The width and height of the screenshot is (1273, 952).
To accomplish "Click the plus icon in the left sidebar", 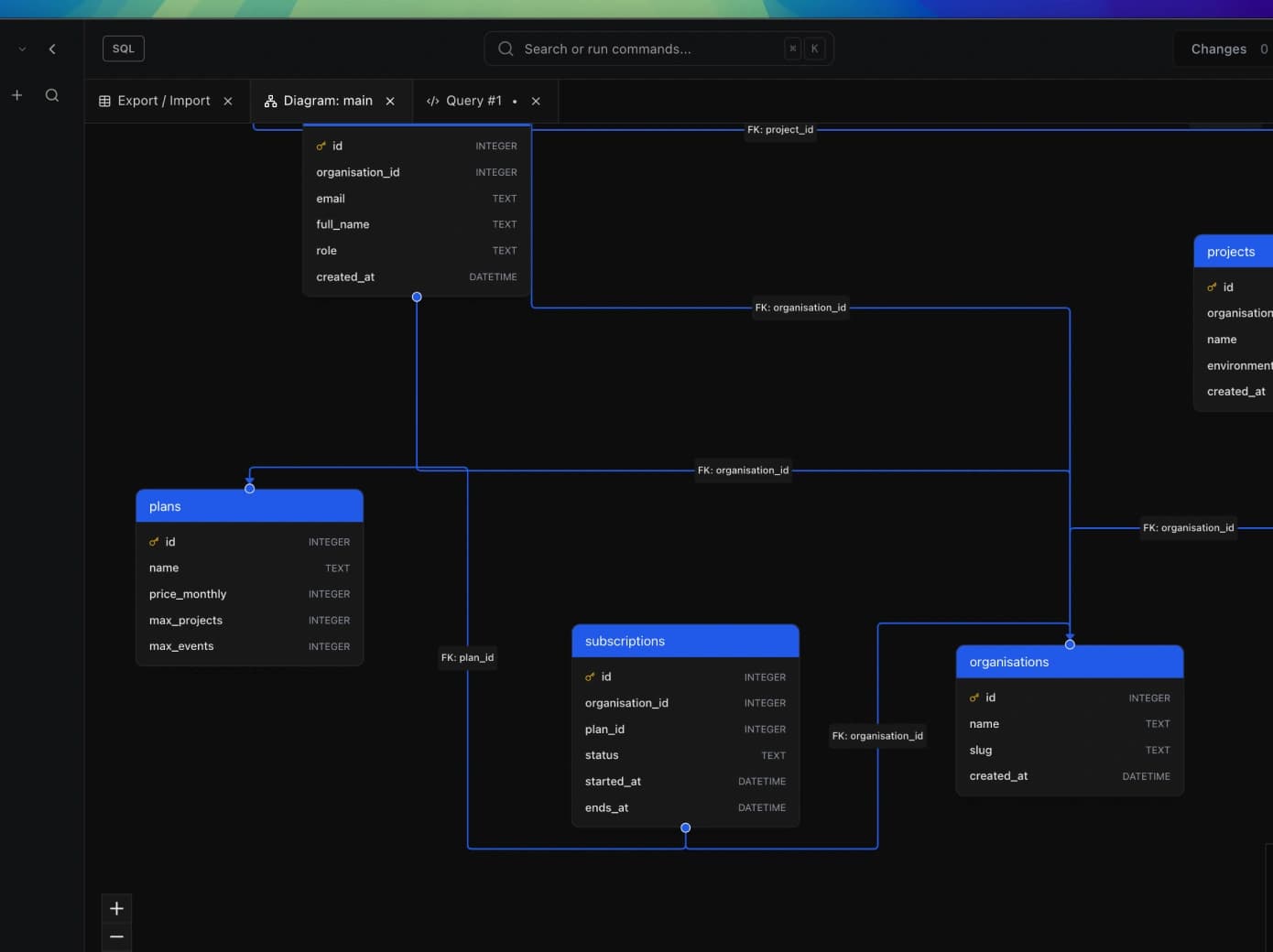I will point(16,94).
